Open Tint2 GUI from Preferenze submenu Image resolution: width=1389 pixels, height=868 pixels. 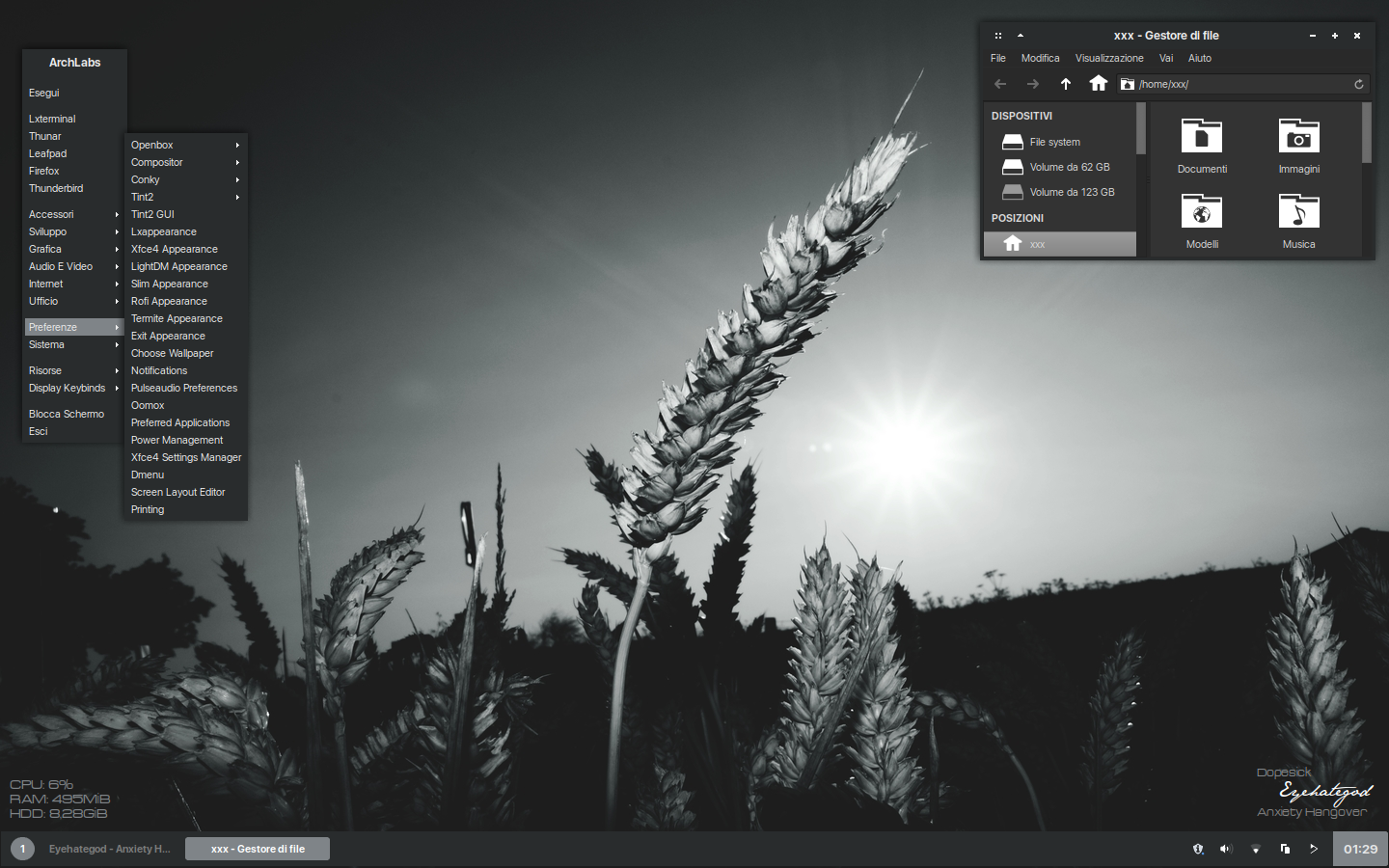click(x=185, y=214)
